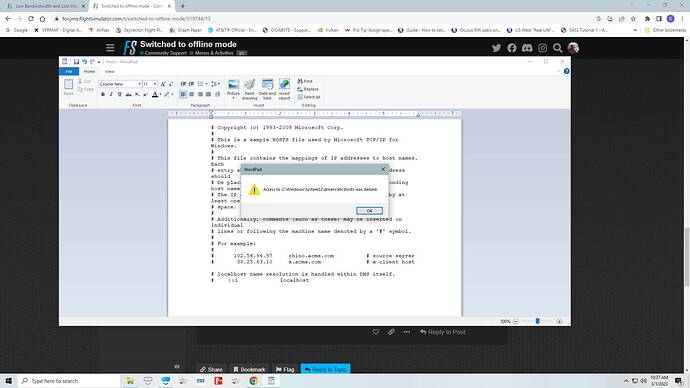Click the Shrink font icon
The width and height of the screenshot is (690, 388).
point(171,84)
